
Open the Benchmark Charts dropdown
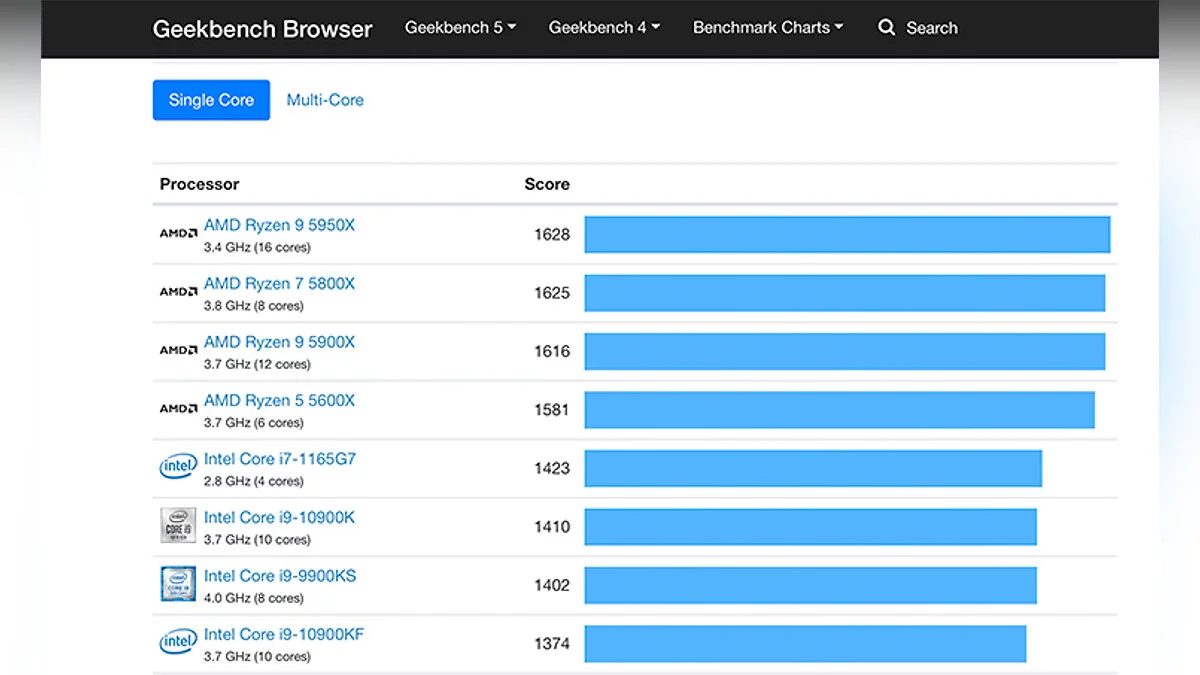(767, 28)
